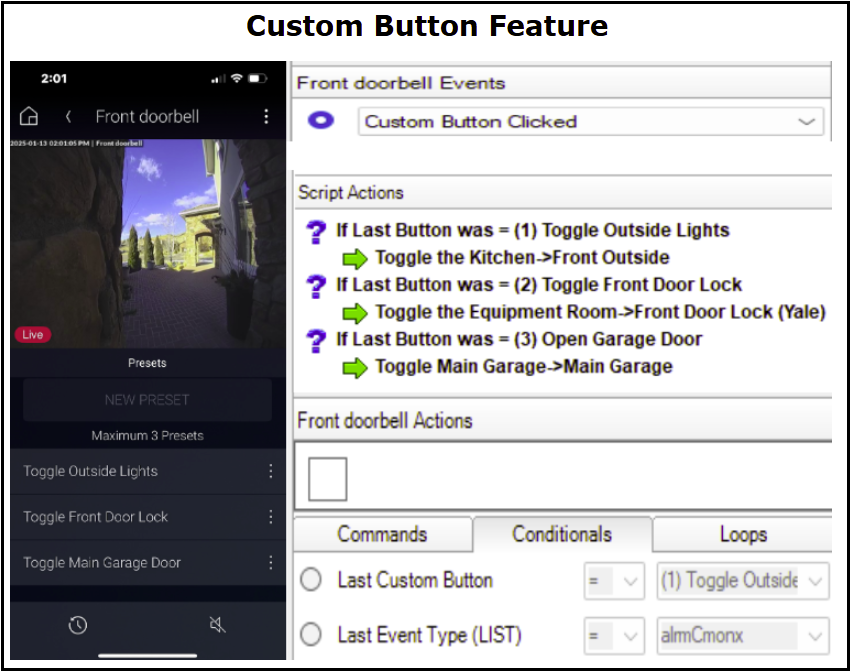Open the (1) Toggle Outside value dropdown
Screen dimensions: 851x672
point(816,581)
